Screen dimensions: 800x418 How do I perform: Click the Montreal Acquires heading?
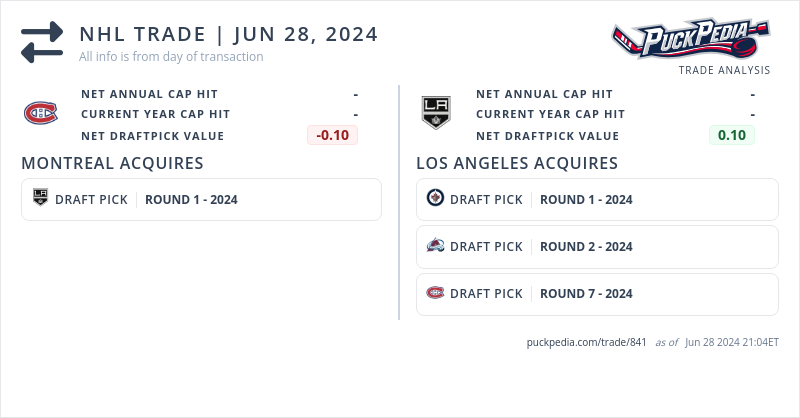click(x=113, y=163)
